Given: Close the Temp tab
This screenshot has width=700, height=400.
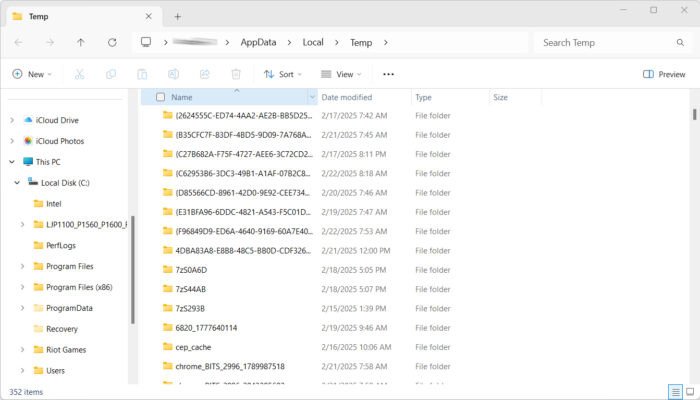Looking at the screenshot, I should (x=149, y=16).
